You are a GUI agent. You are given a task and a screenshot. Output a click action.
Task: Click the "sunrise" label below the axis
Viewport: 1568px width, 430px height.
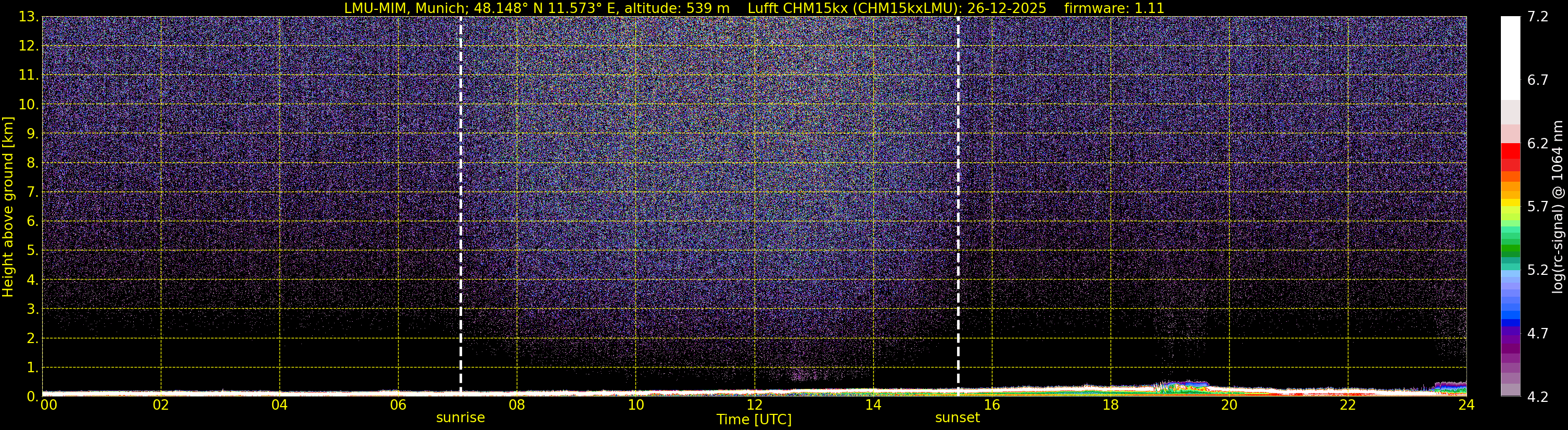pos(460,418)
